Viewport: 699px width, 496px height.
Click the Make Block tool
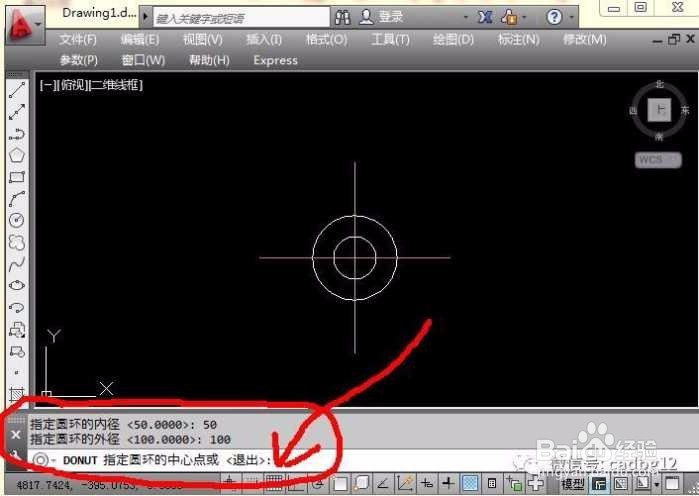pyautogui.click(x=17, y=352)
